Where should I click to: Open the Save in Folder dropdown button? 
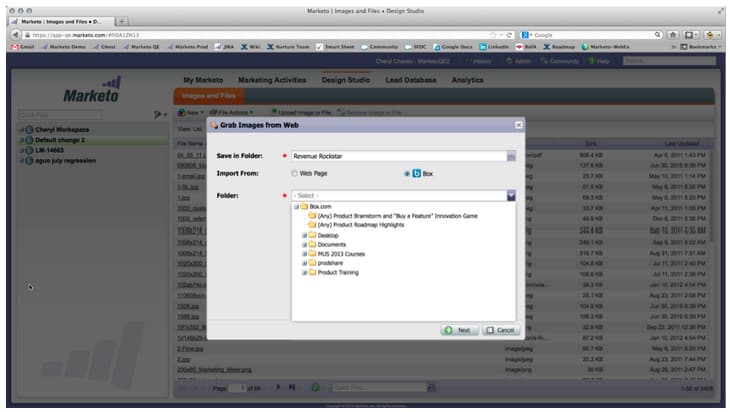click(511, 156)
